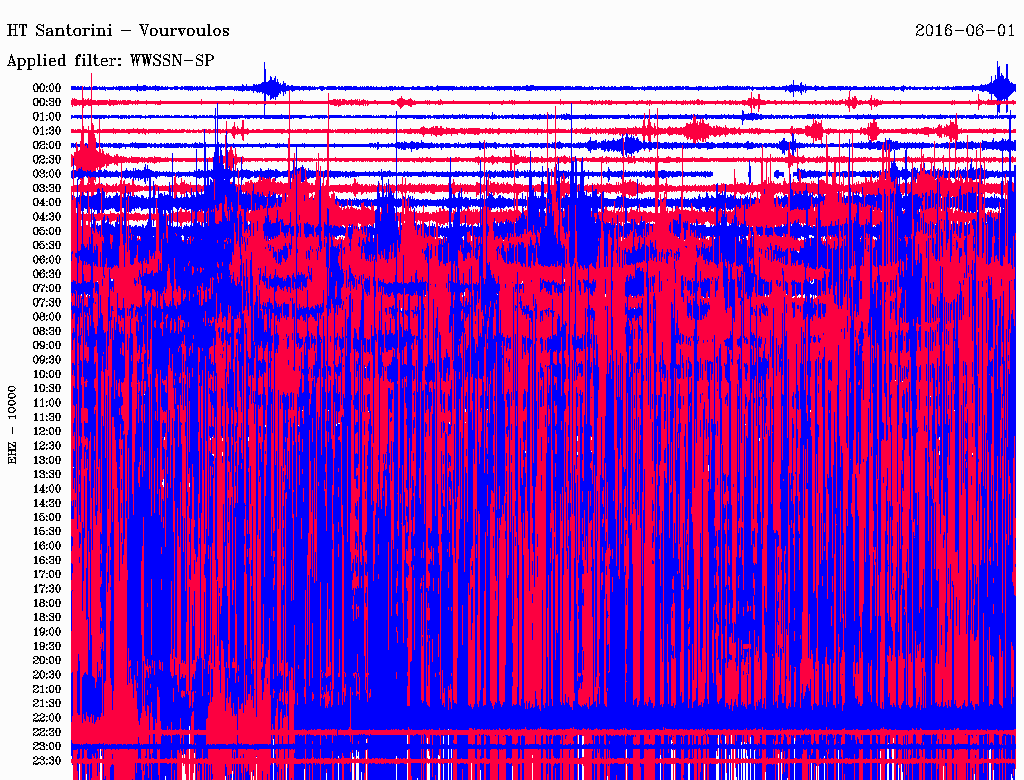This screenshot has height=780, width=1024.
Task: Click the 07:30 time label
Action: [x=47, y=302]
